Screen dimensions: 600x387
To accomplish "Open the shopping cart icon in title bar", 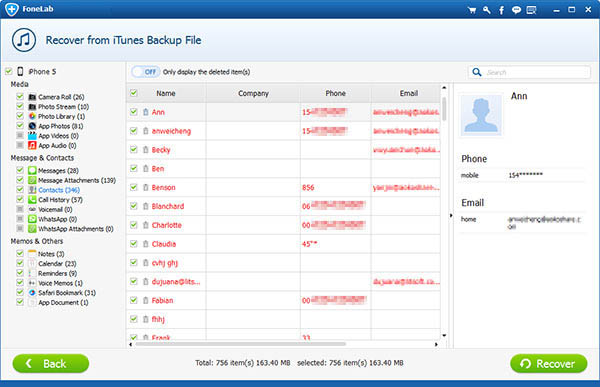I will point(472,10).
